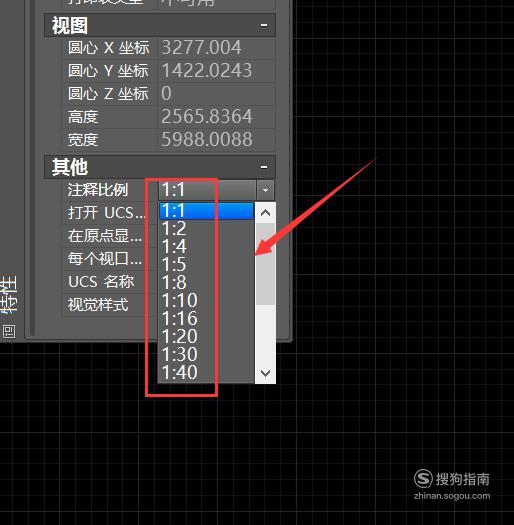
Task: Select the 1:20 scale entry
Action: coord(206,336)
